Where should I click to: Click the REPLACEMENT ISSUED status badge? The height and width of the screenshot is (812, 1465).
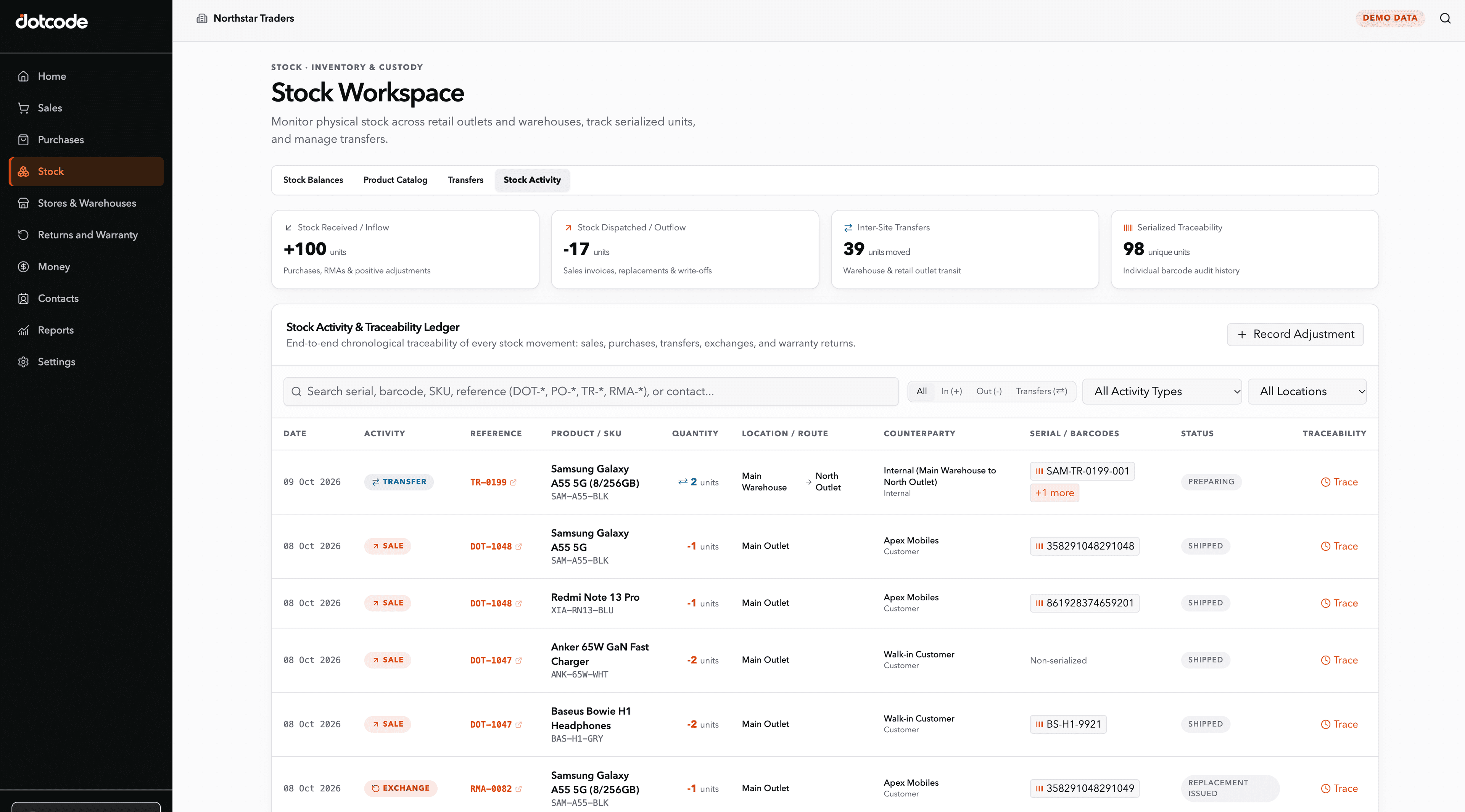pos(1230,789)
